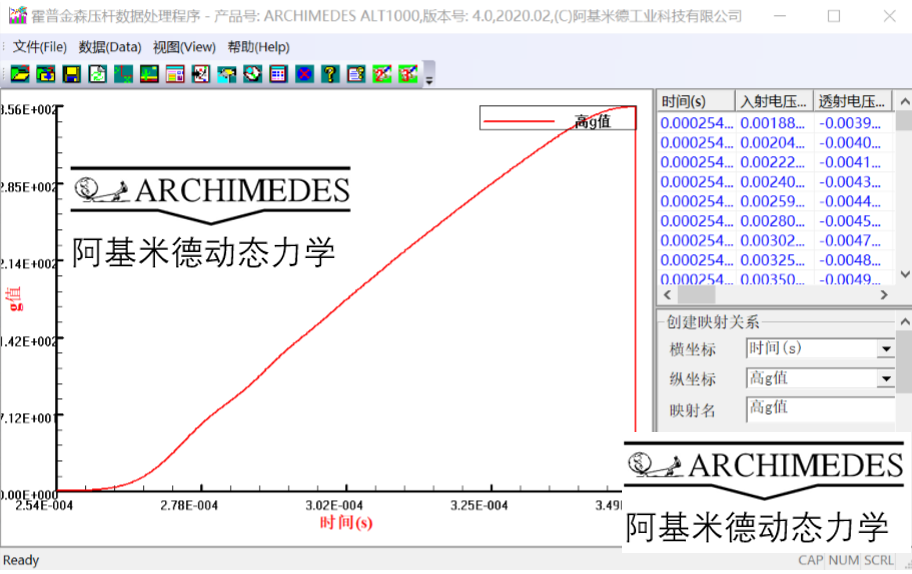Open the 视图(View) menu
This screenshot has height=574, width=912.
click(x=184, y=47)
